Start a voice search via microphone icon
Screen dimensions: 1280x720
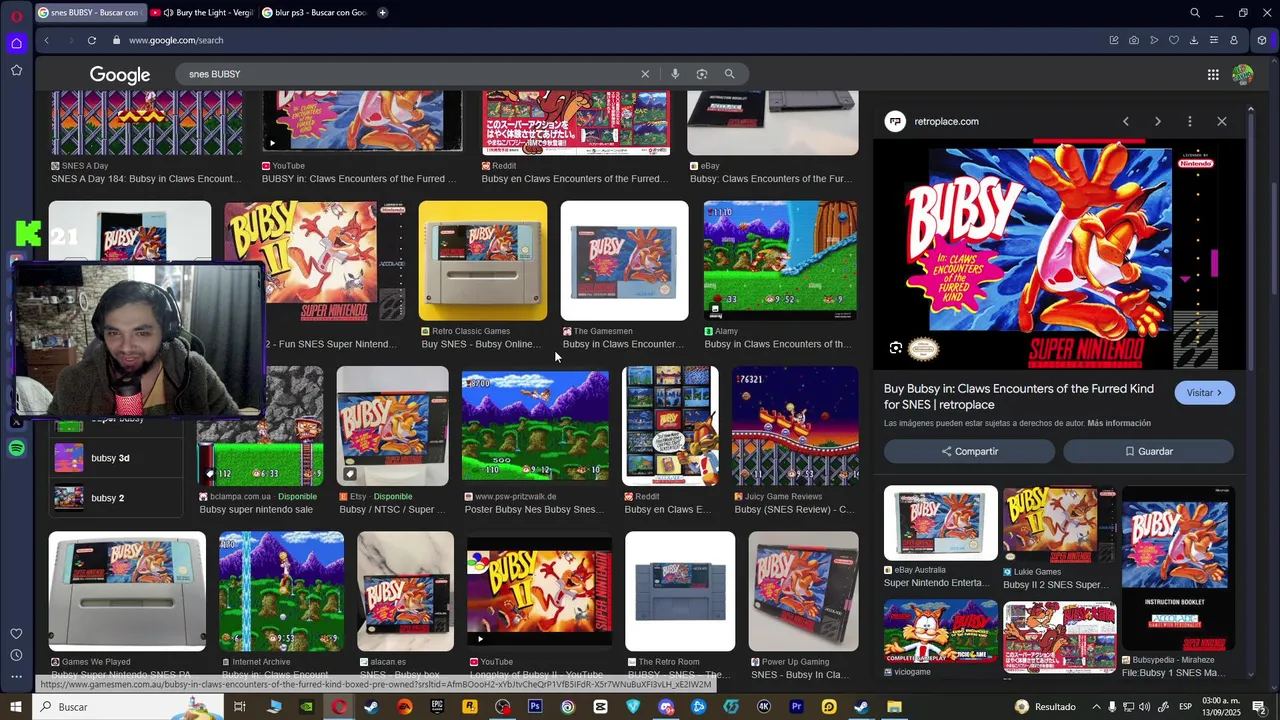pos(675,74)
